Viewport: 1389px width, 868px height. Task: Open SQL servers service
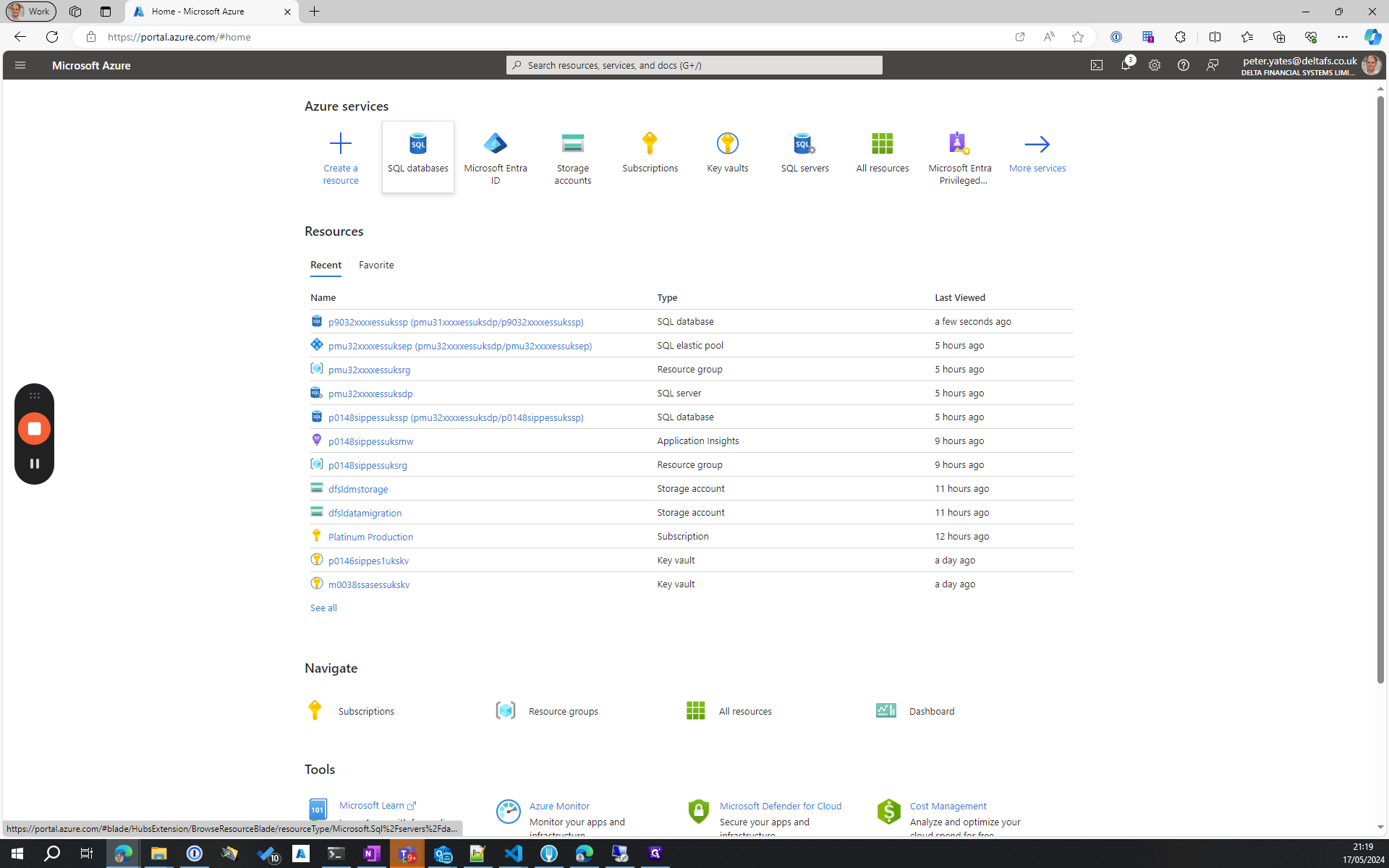(805, 156)
